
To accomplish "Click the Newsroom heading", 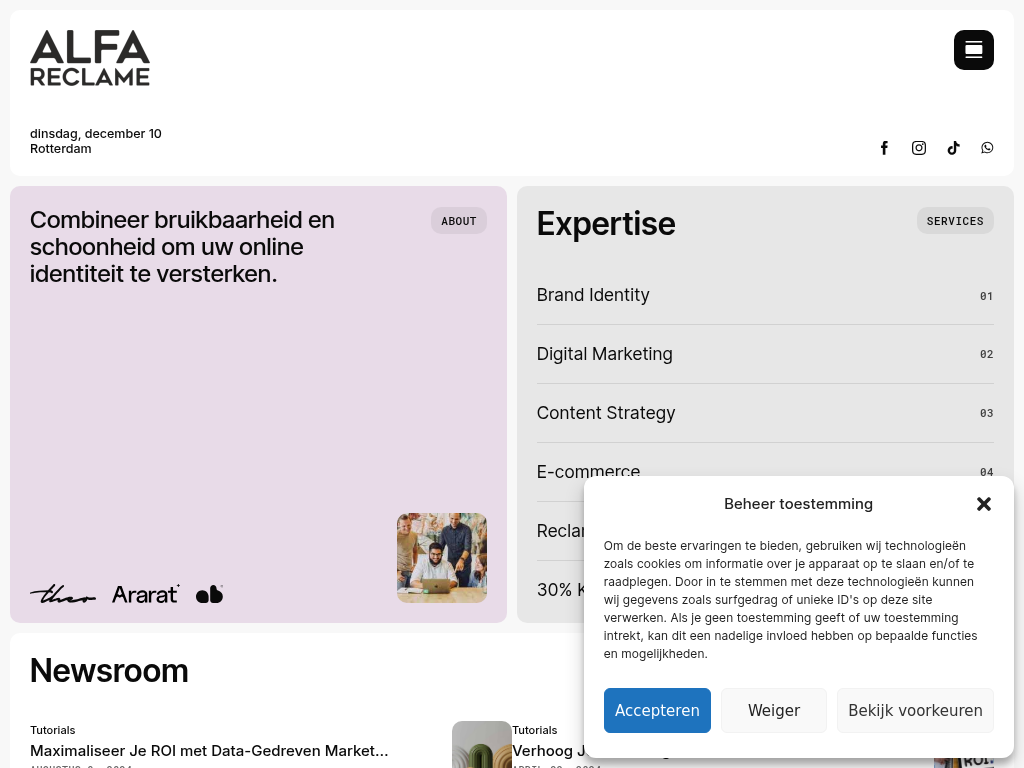I will tap(109, 671).
